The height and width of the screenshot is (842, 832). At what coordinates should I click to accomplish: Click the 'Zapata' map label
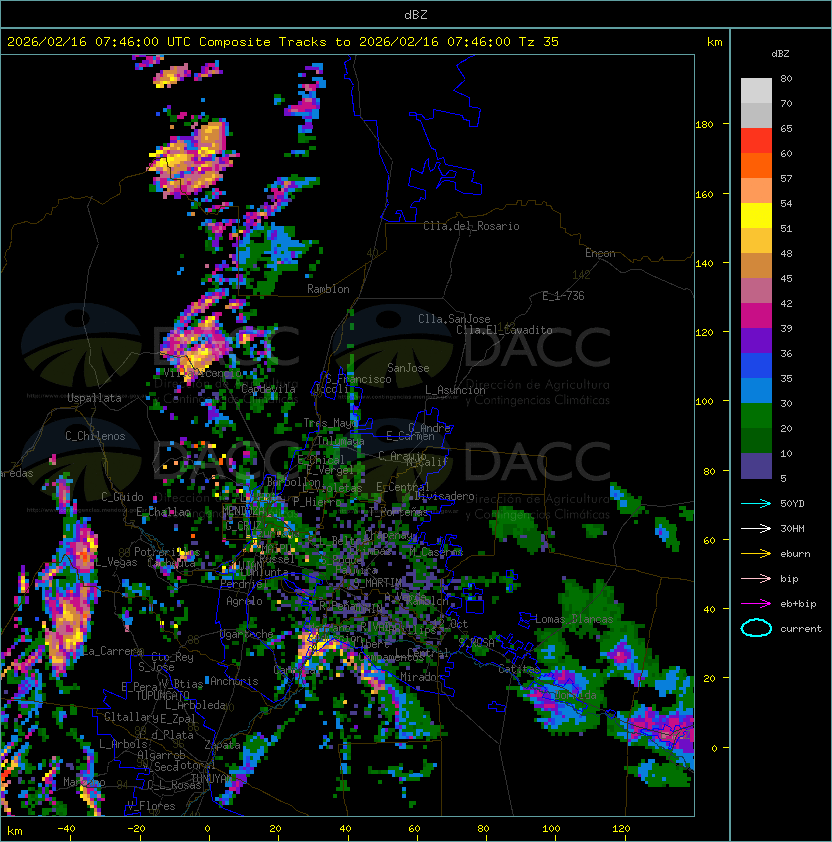tap(222, 745)
